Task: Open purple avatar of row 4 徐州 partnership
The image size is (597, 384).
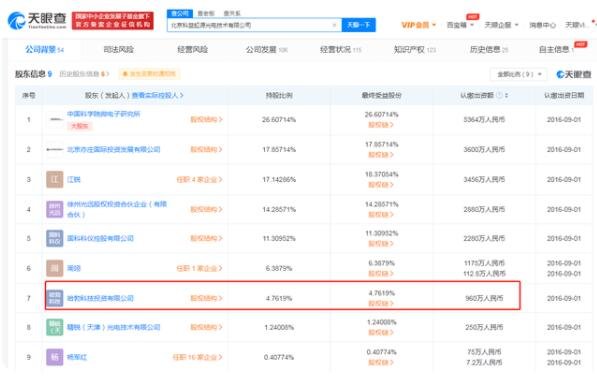Action: click(x=55, y=209)
